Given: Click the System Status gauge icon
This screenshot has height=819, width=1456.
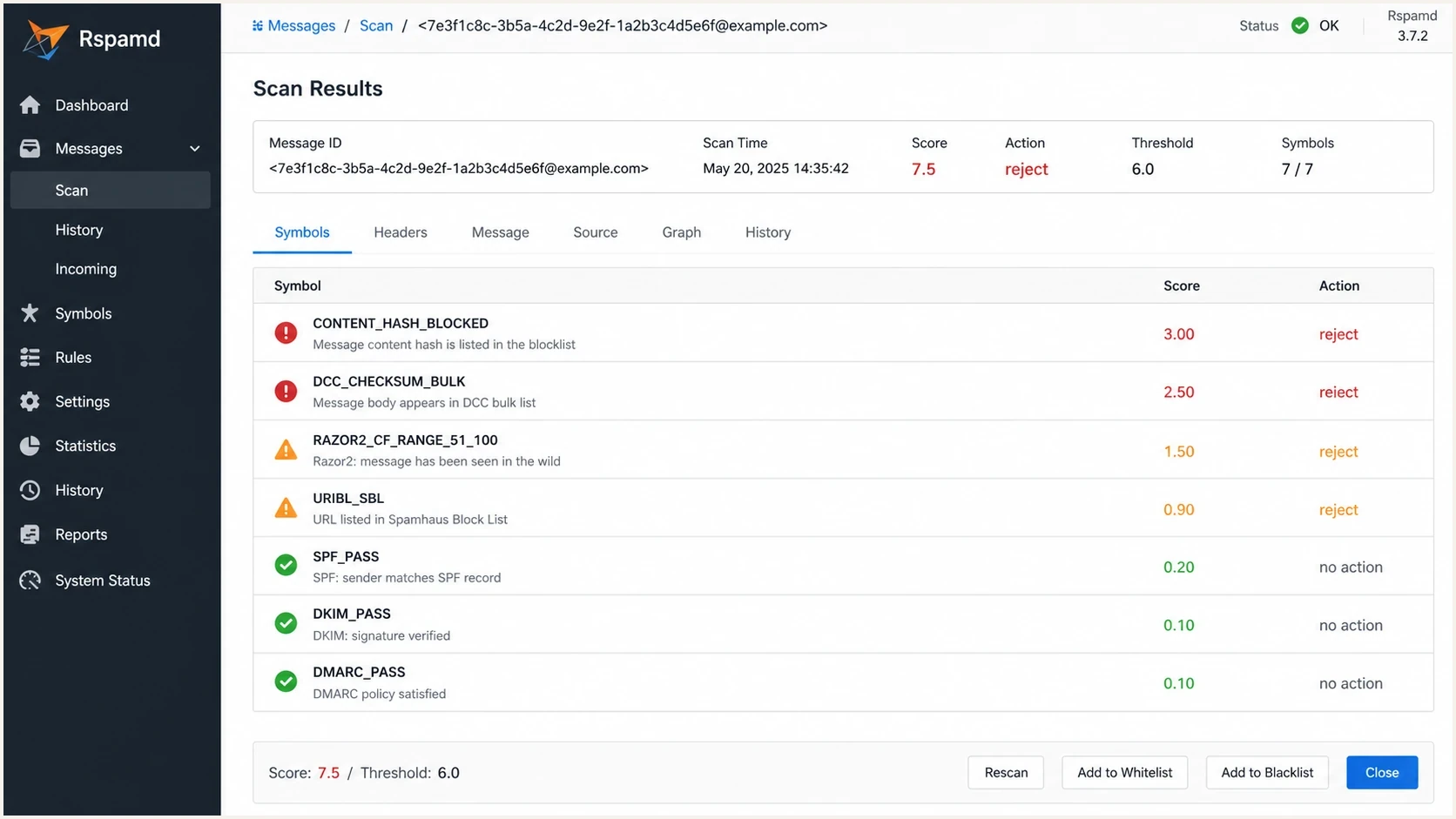Looking at the screenshot, I should [30, 581].
